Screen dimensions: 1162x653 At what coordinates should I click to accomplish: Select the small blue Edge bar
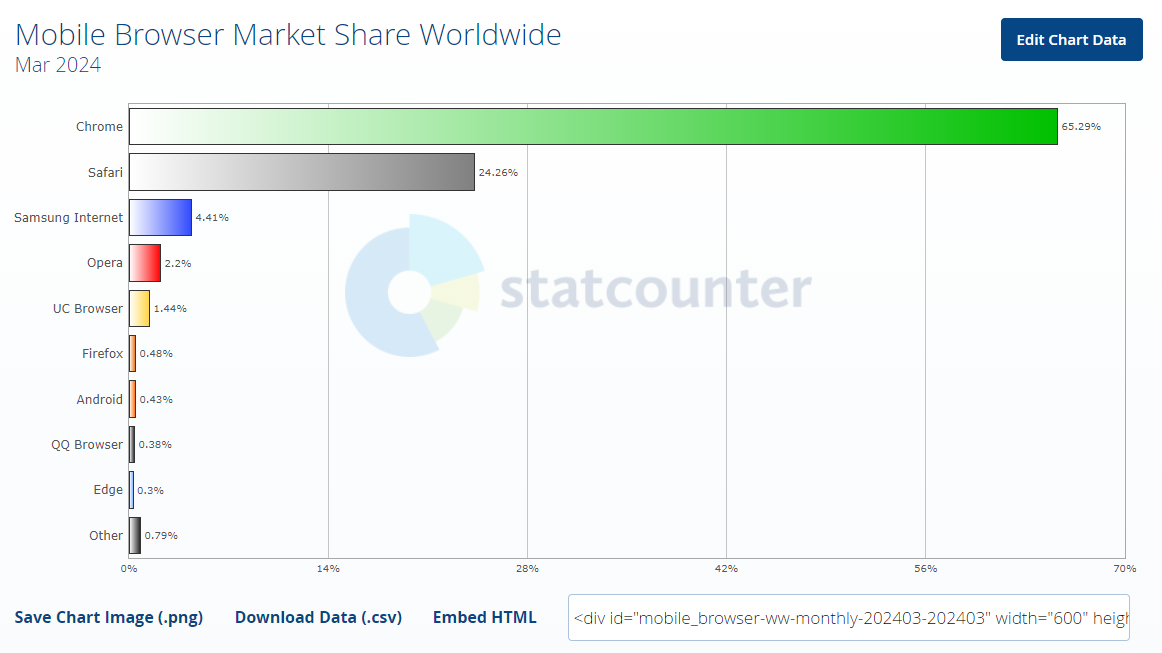tap(131, 490)
